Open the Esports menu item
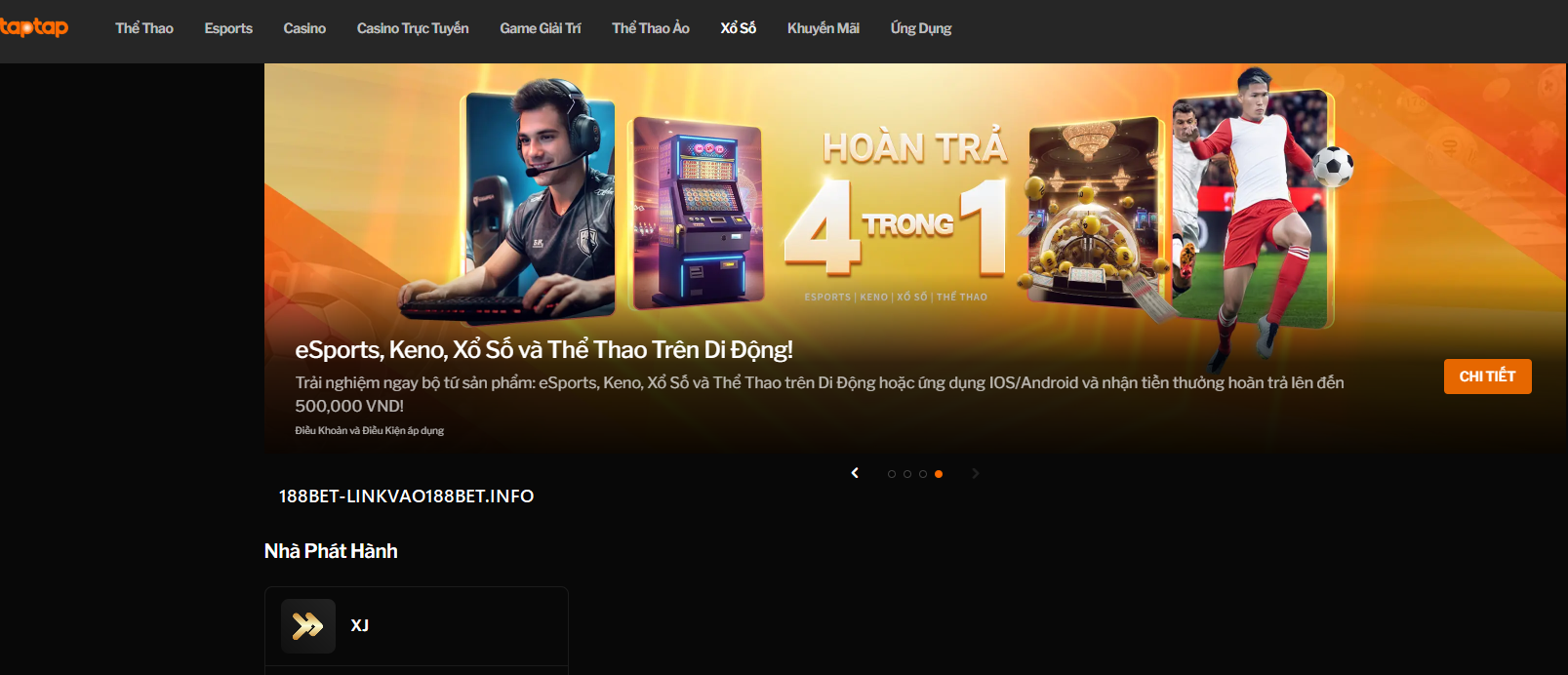The width and height of the screenshot is (1568, 675). pos(228,28)
